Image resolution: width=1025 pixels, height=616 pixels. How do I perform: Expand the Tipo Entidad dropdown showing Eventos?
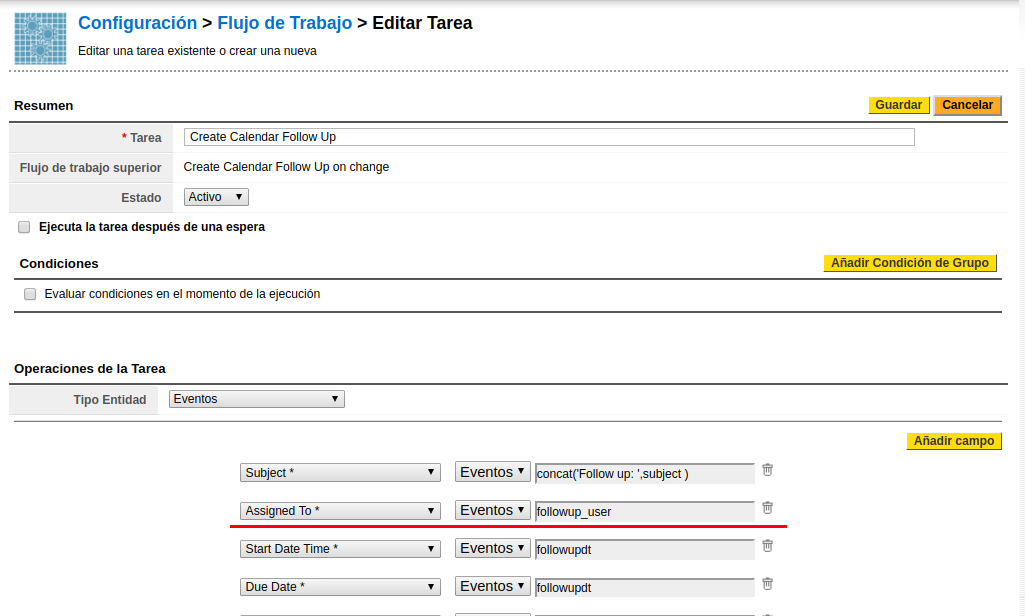(256, 399)
